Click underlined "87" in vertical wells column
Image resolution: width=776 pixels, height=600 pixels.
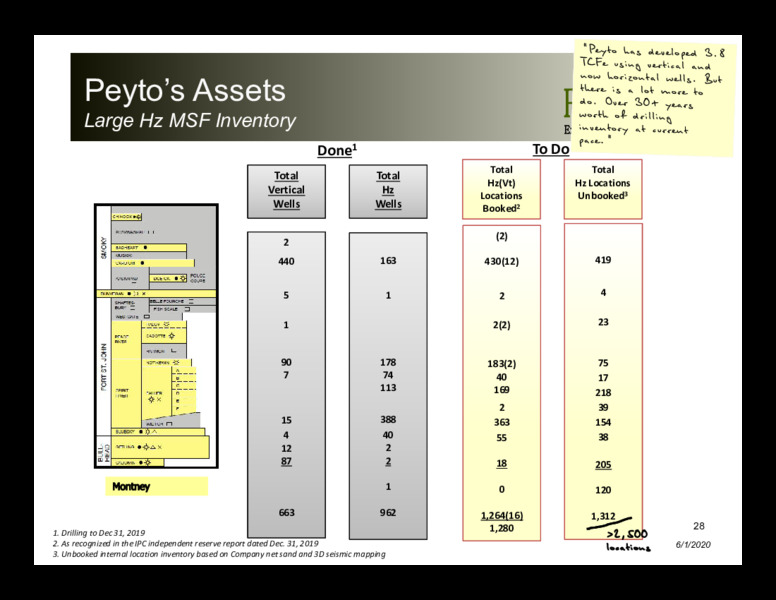tap(287, 461)
